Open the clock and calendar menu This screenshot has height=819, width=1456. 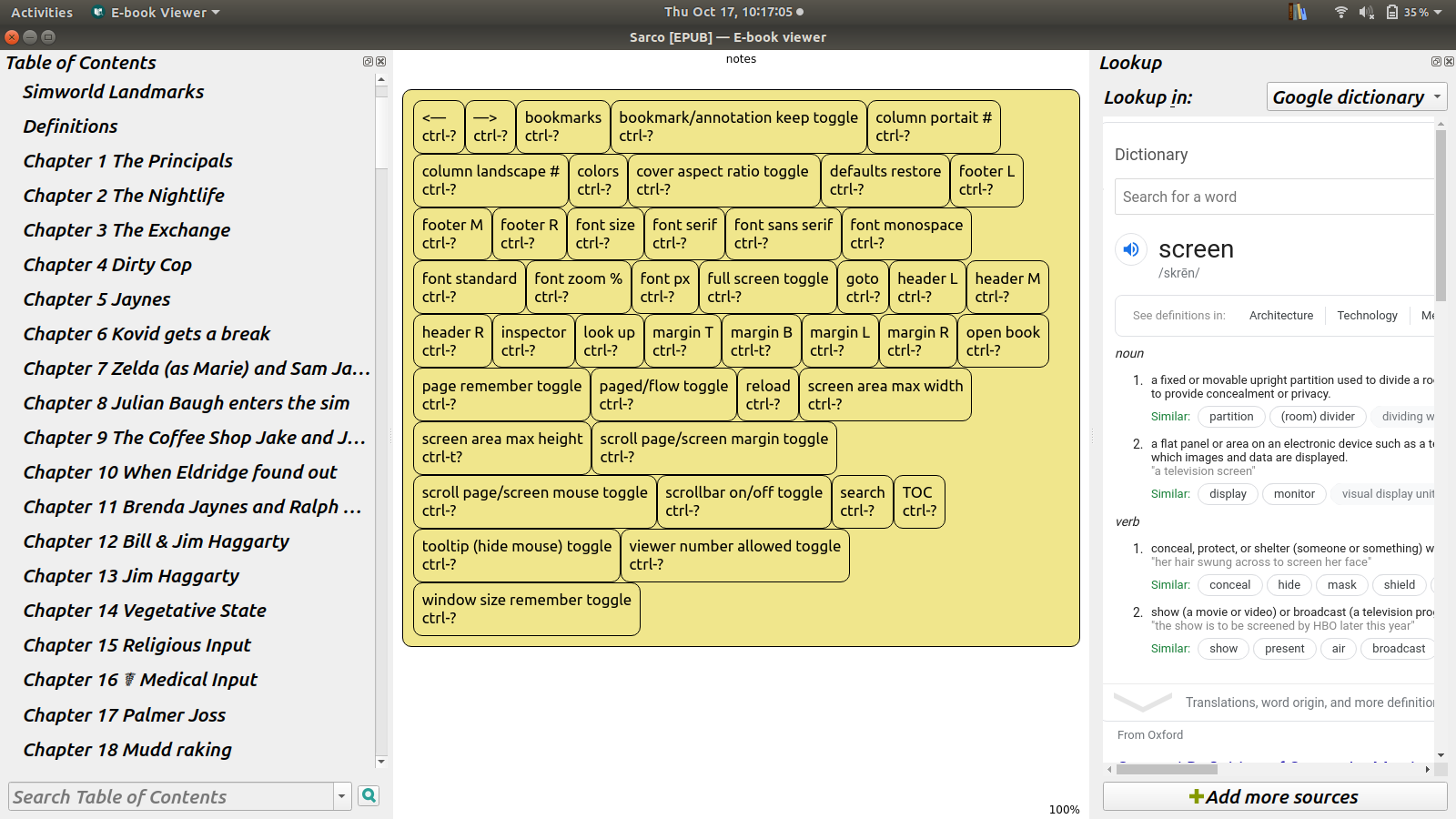coord(733,12)
